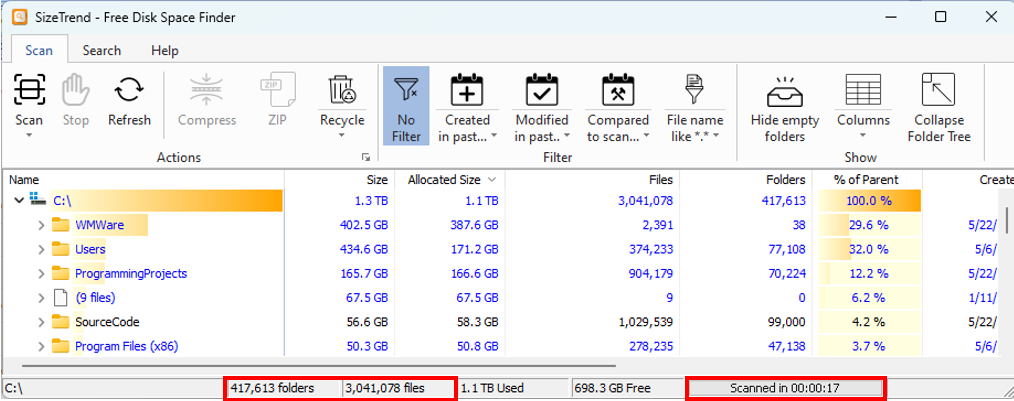Screen dimensions: 1014x401
Task: Collapse the C:\ root node
Action: point(19,201)
